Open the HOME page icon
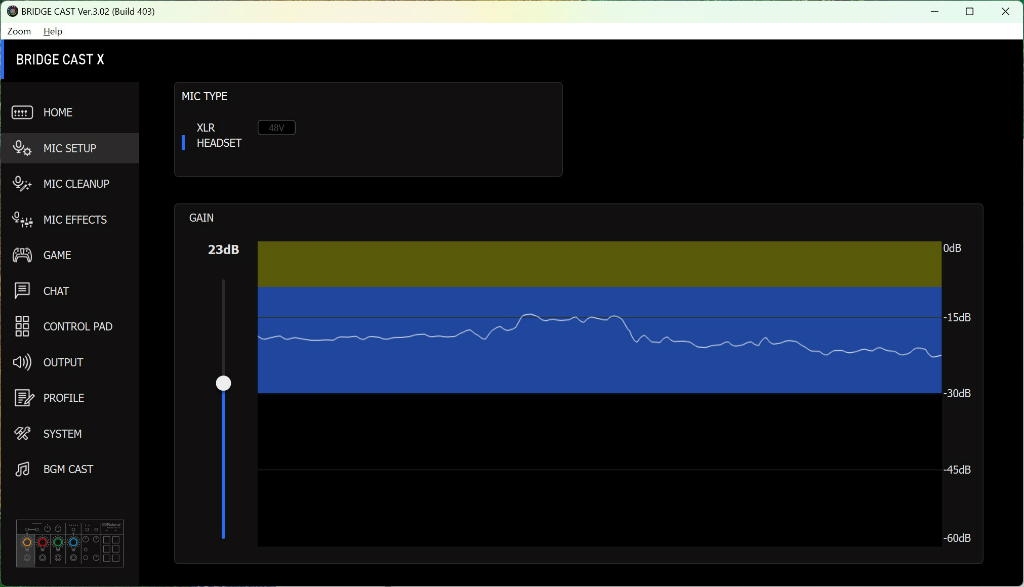The height and width of the screenshot is (587, 1024). click(22, 112)
